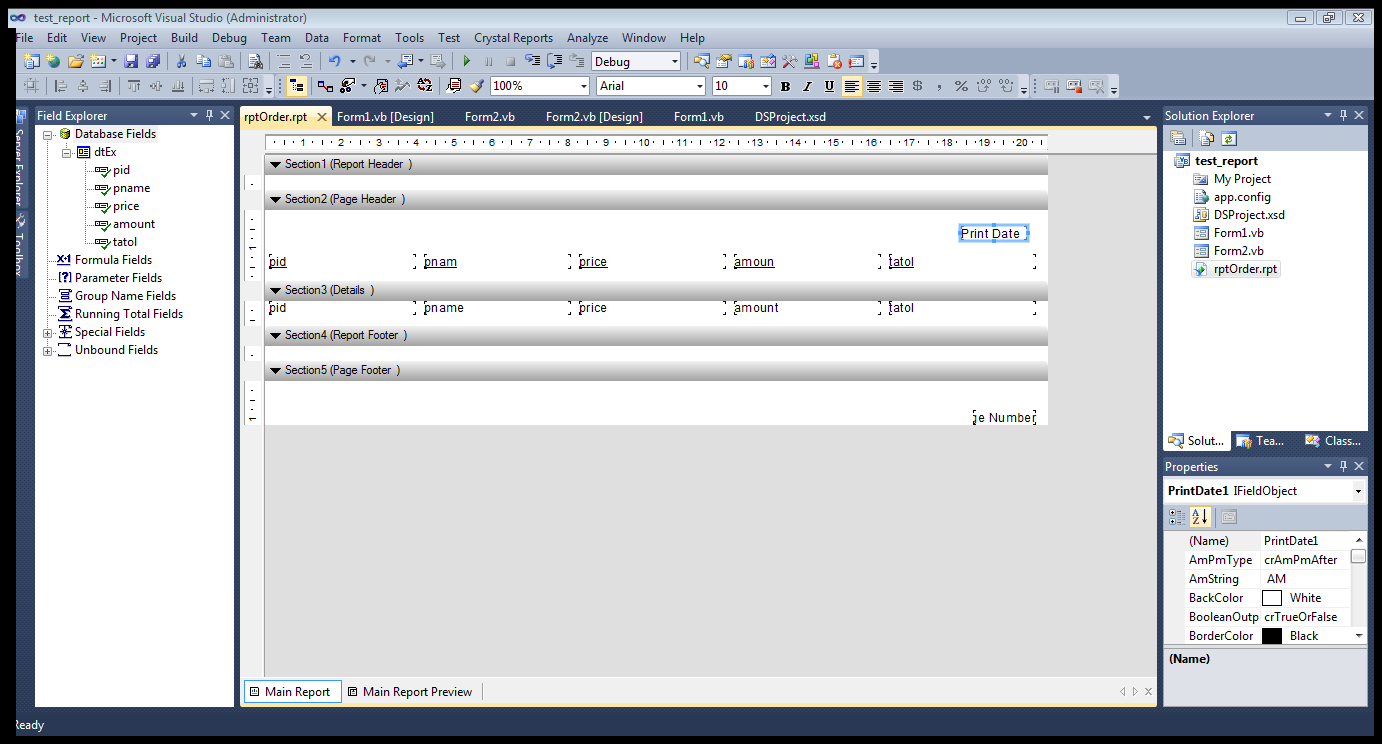
Task: Click the Open File folder icon
Action: [76, 61]
